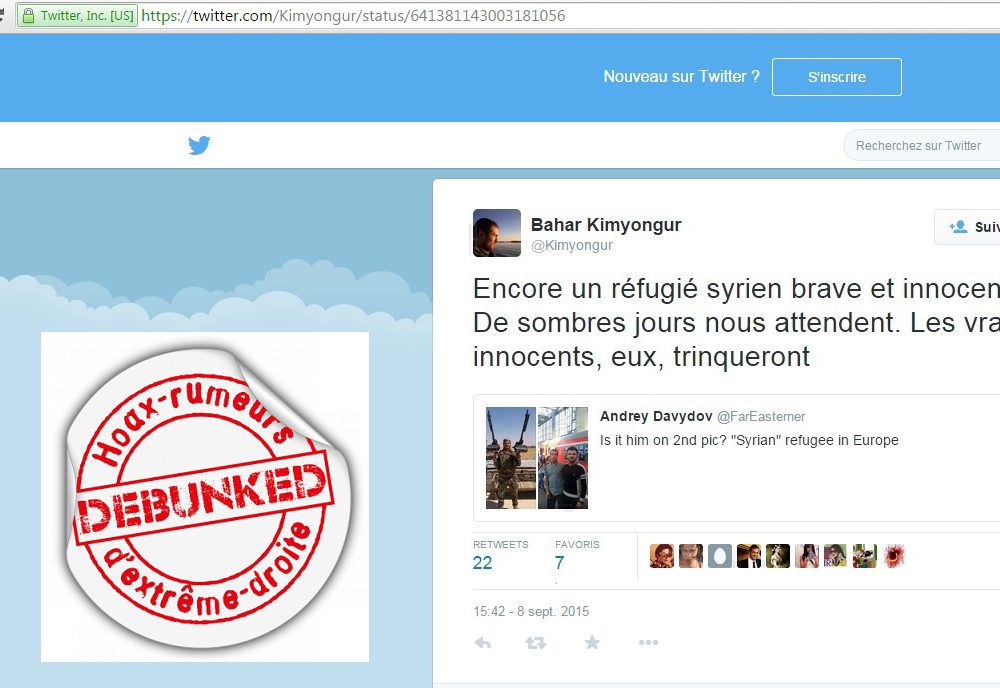The width and height of the screenshot is (1000, 688).
Task: Retweet using the retweet arrows icon
Action: (x=535, y=643)
